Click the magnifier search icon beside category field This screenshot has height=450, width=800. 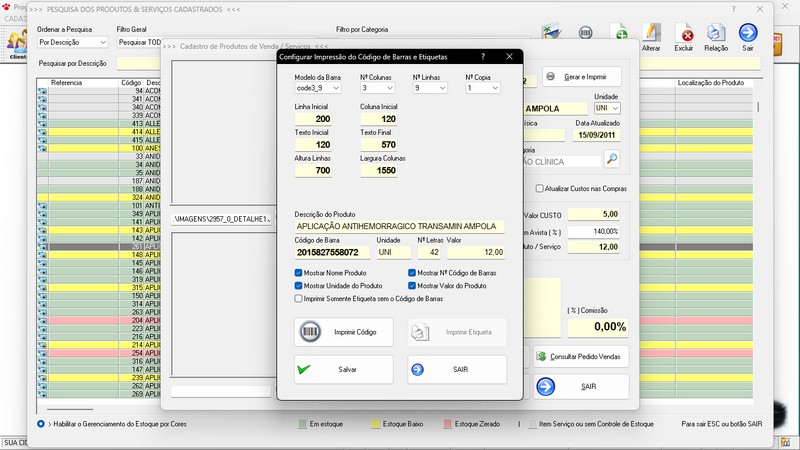[x=611, y=159]
